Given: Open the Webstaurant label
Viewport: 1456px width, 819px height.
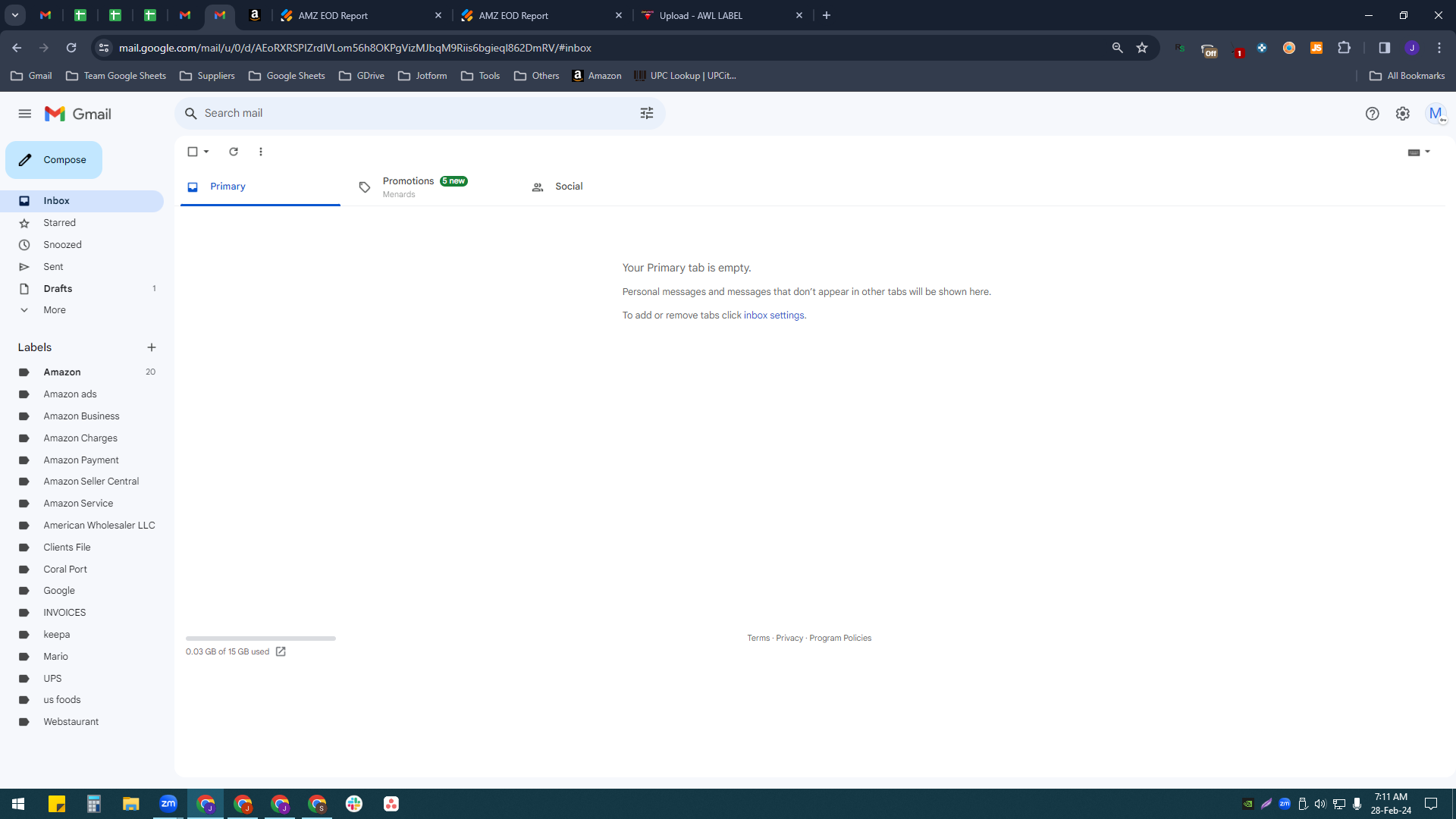Looking at the screenshot, I should tap(82, 722).
